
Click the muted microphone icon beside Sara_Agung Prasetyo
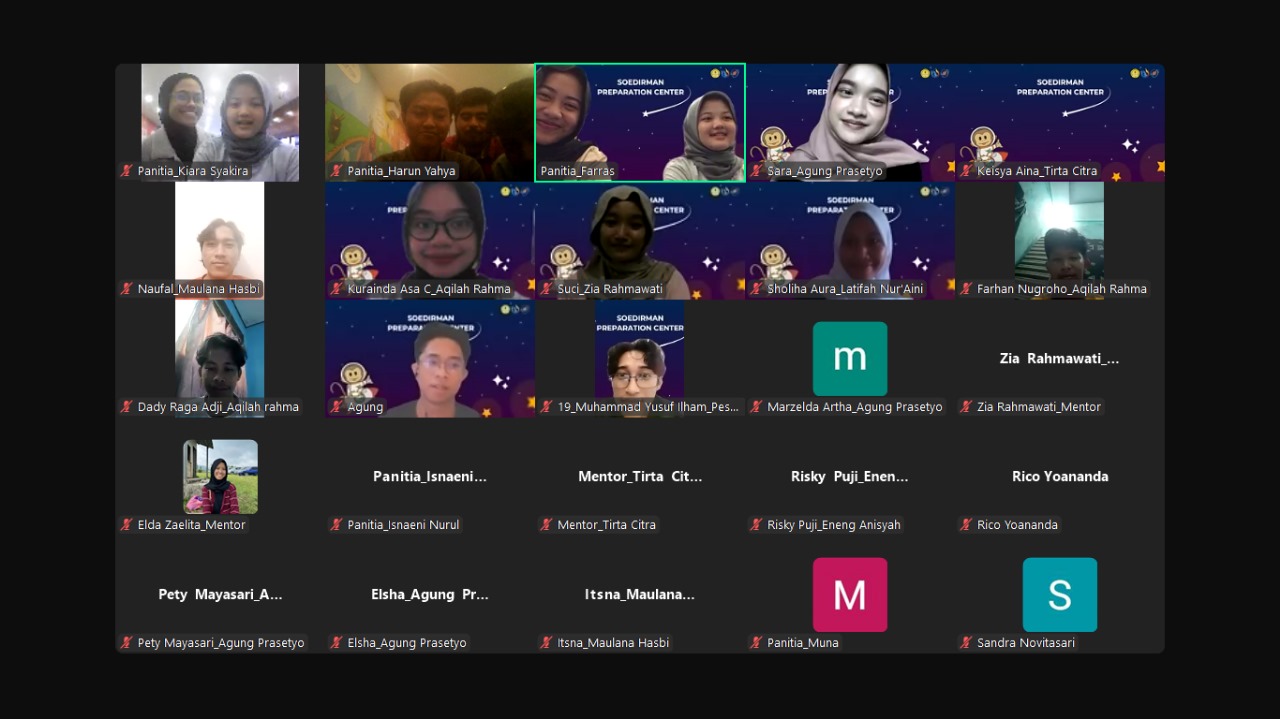click(x=757, y=171)
